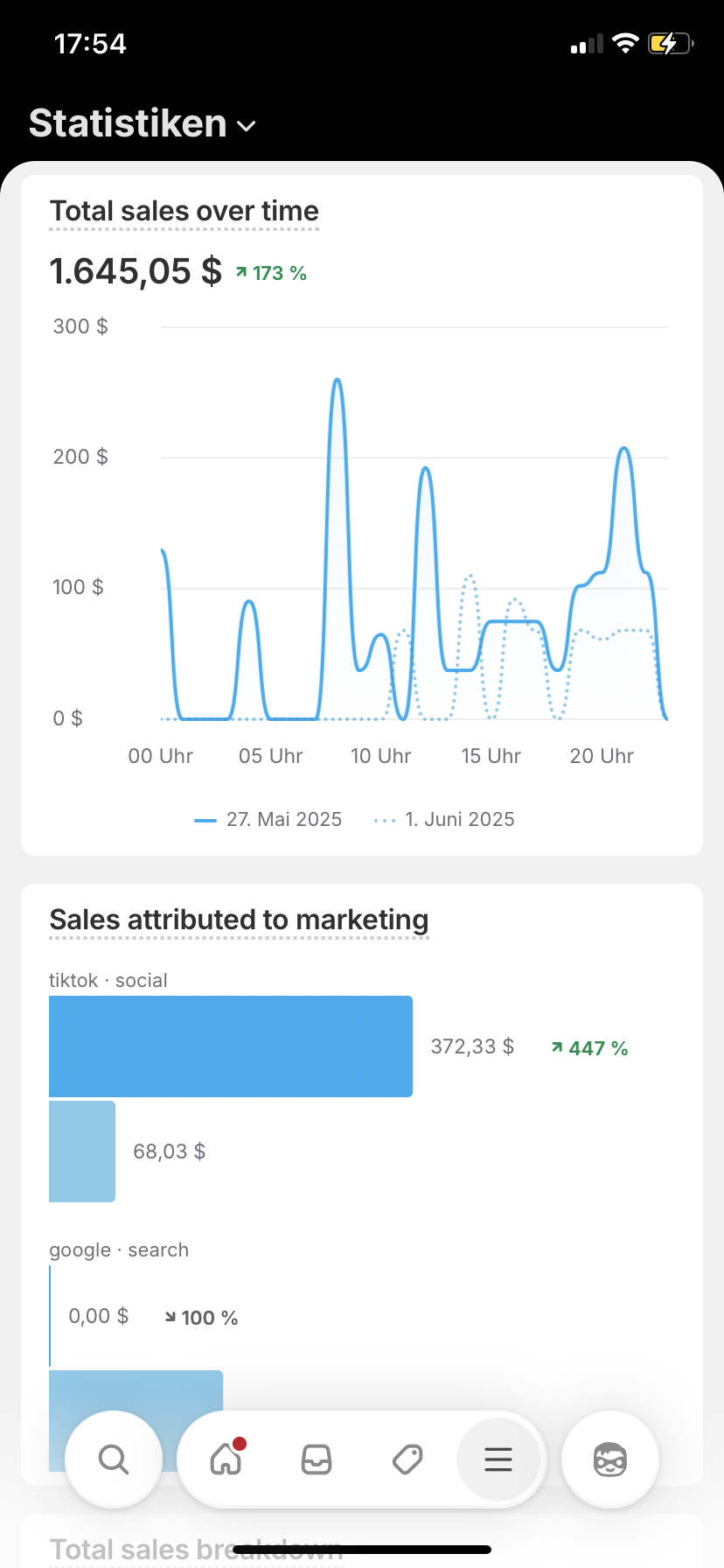Tap the 447 % increase indicator
The image size is (724, 1568).
tap(590, 1048)
